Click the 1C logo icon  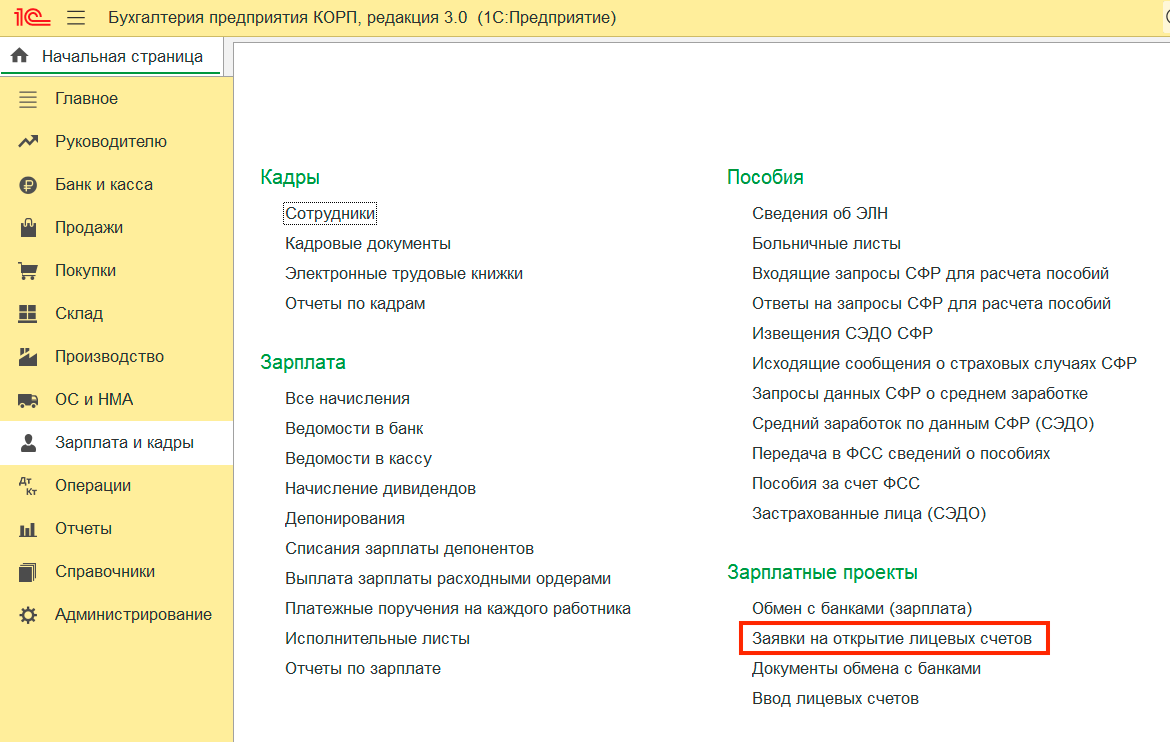point(28,18)
